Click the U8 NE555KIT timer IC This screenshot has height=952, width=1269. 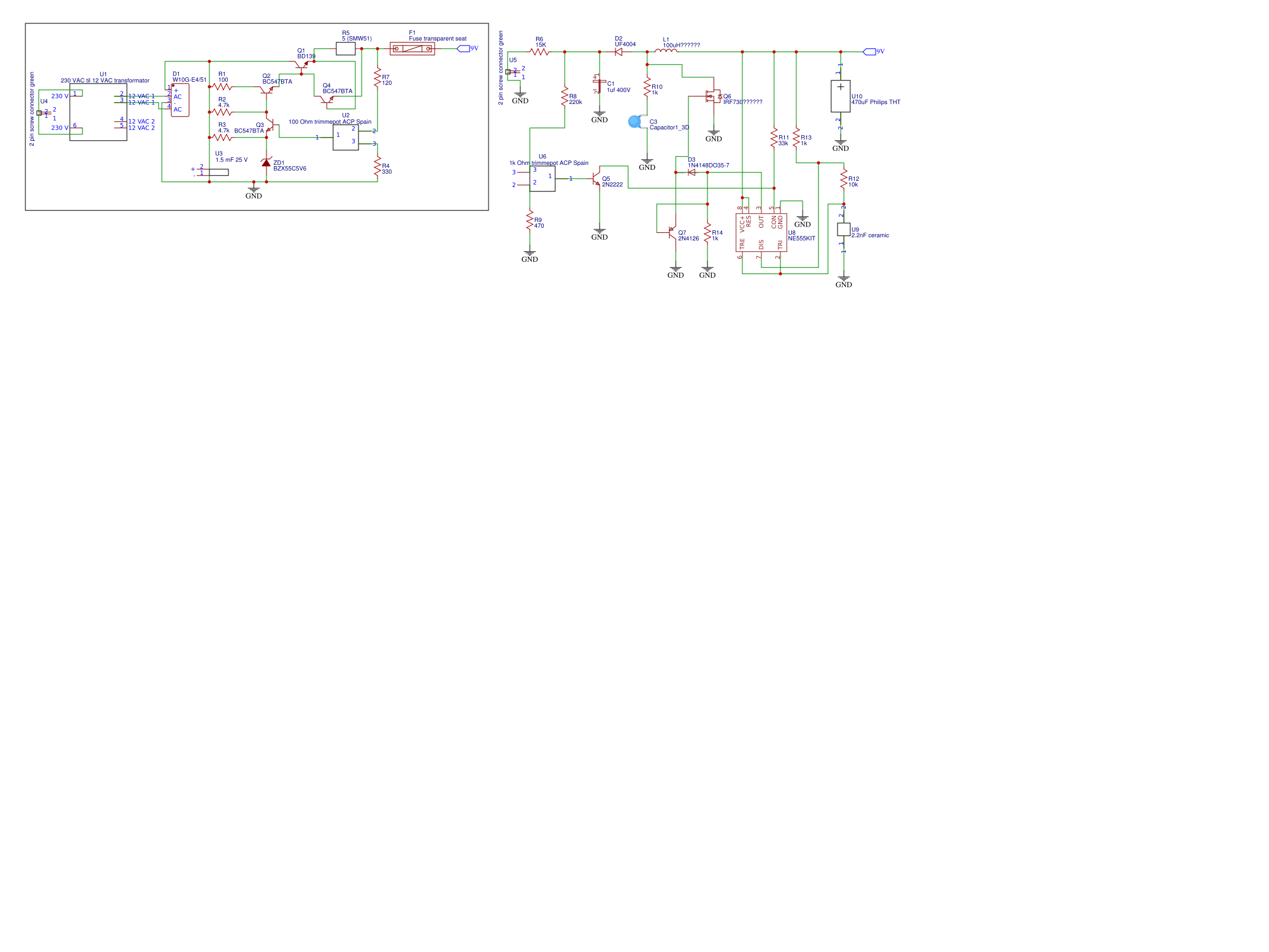pos(761,233)
